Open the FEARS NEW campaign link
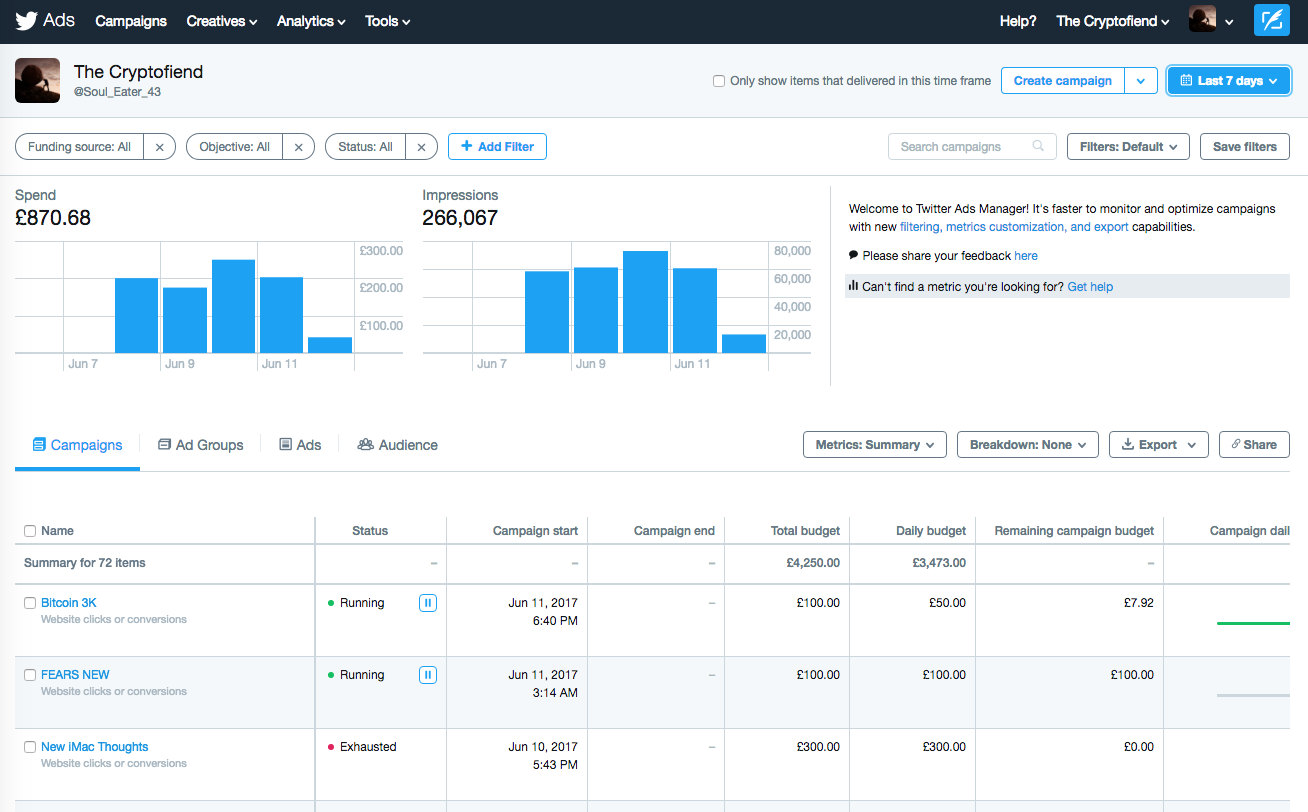 [x=75, y=675]
